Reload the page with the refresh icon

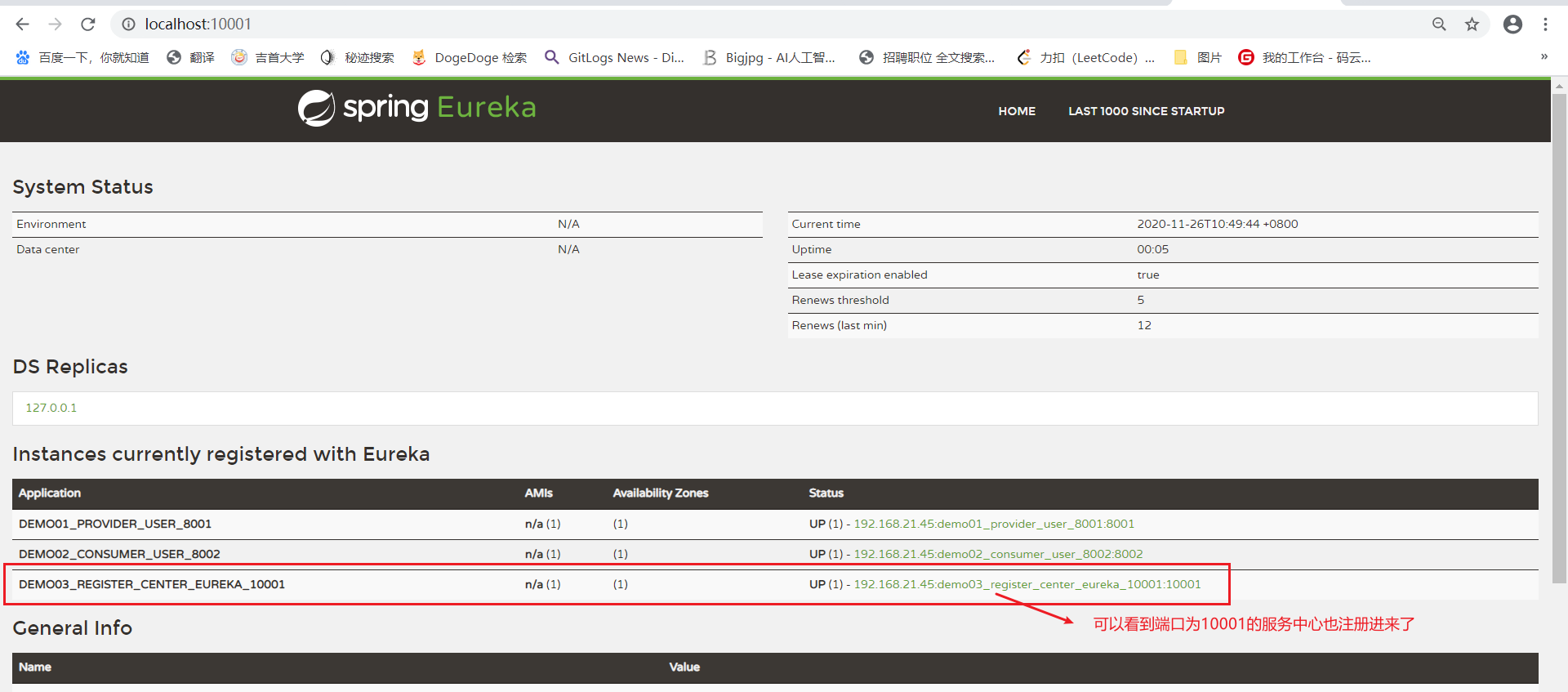coord(88,25)
